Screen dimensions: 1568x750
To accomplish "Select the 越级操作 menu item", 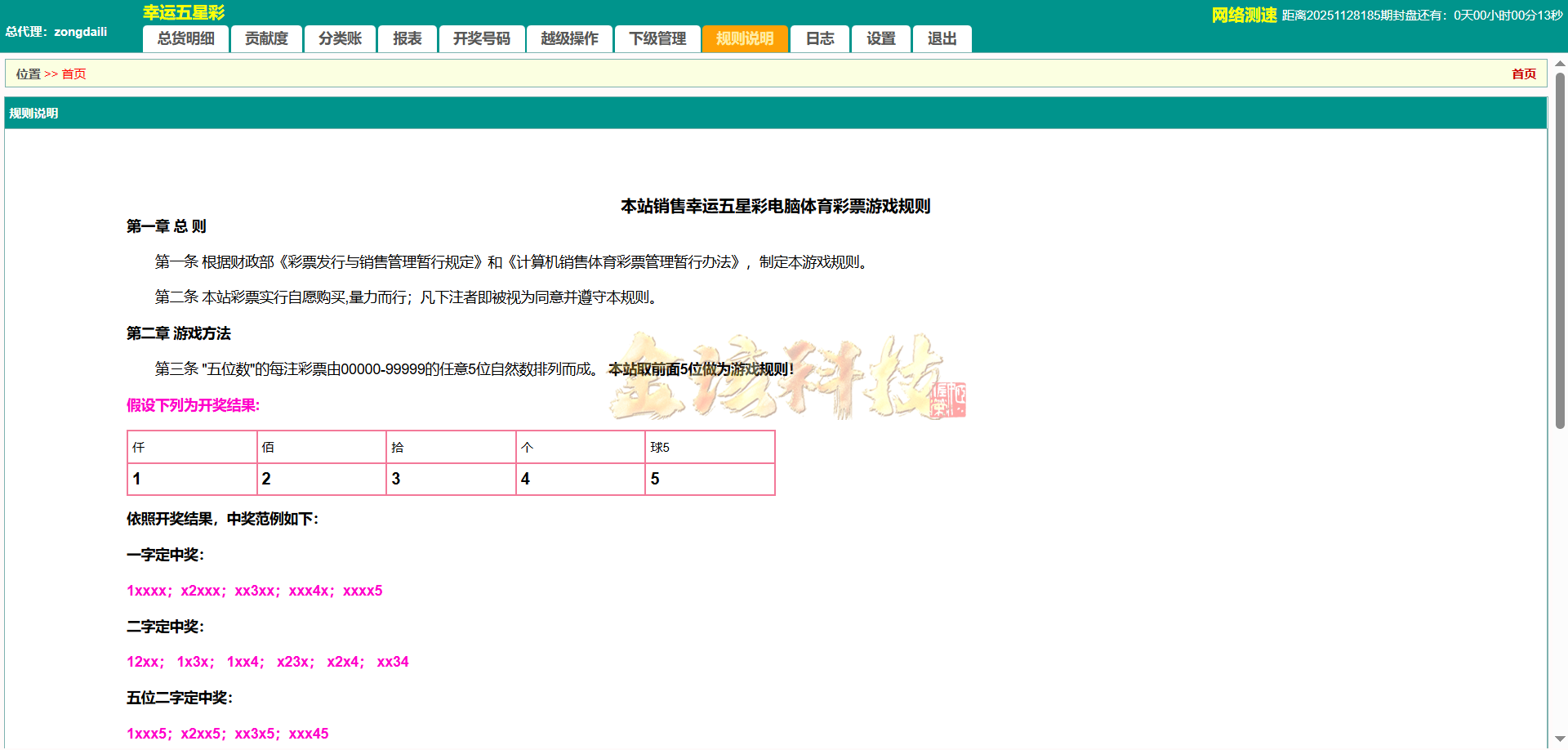I will tap(569, 38).
